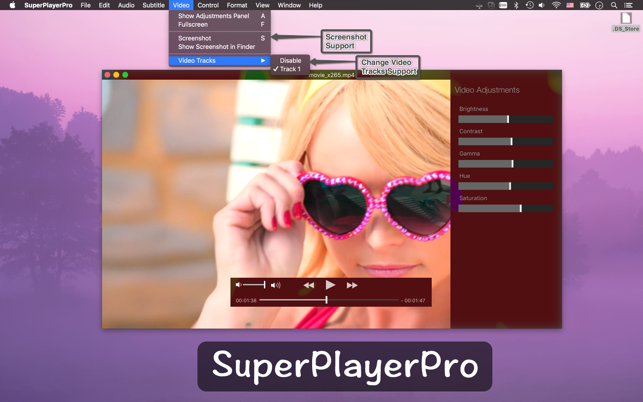Open the Window menu

[289, 5]
